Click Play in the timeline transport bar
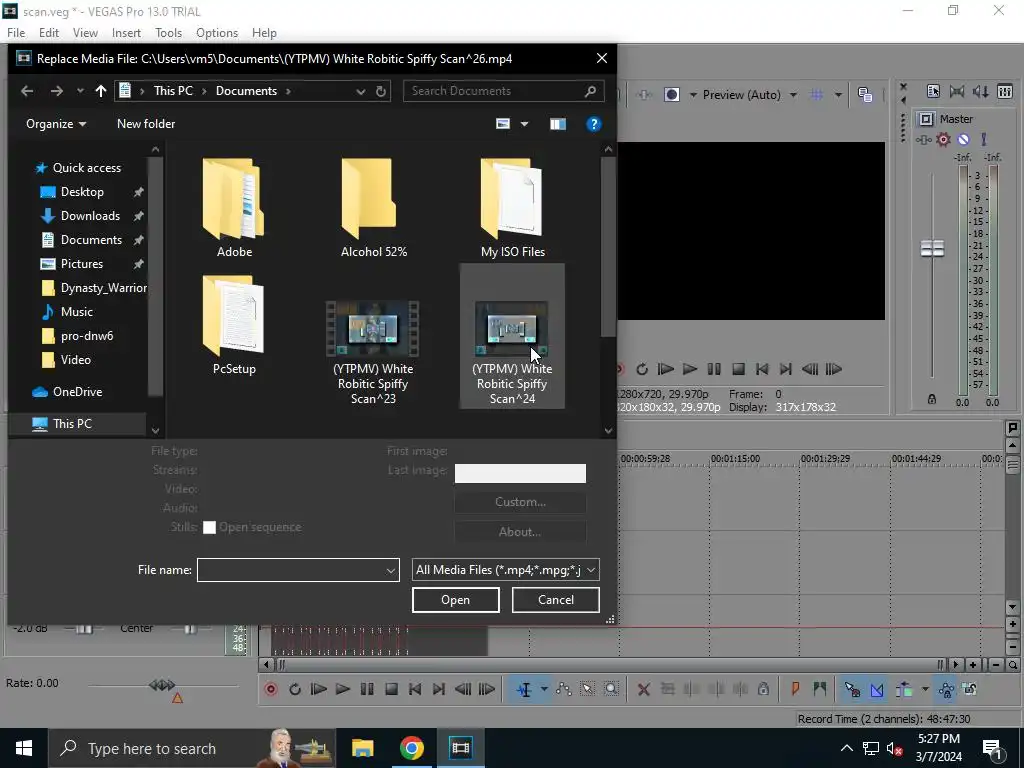Image resolution: width=1024 pixels, height=768 pixels. pyautogui.click(x=342, y=689)
